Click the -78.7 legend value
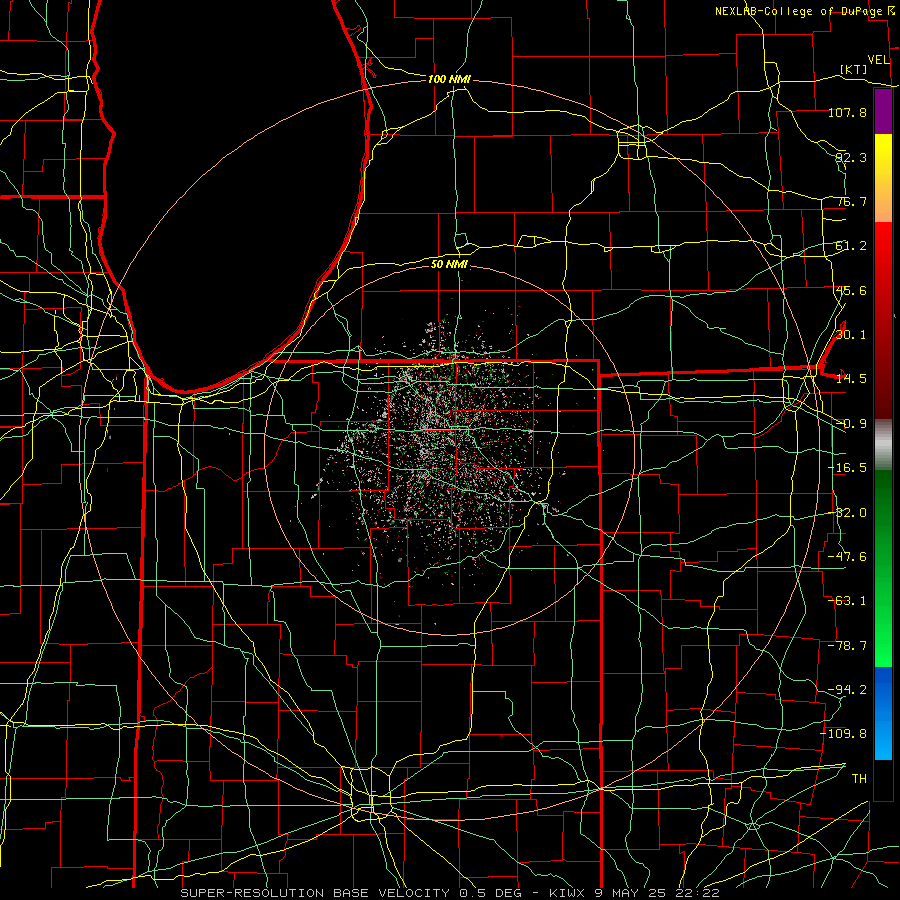 (x=847, y=646)
